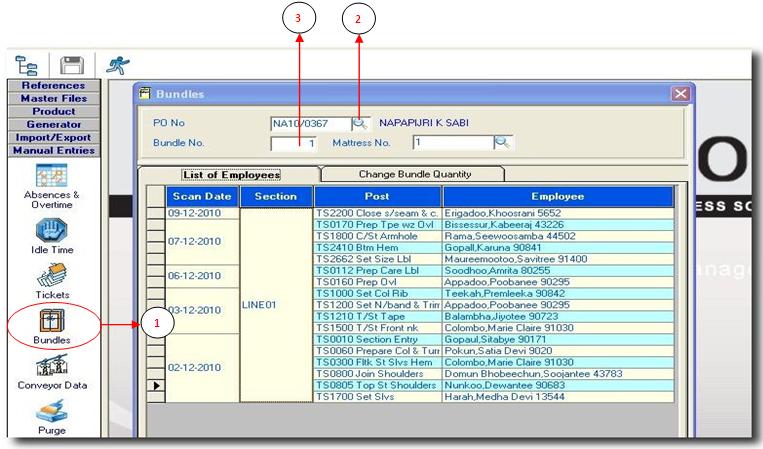Select the List of Employees tab
The image size is (763, 449).
pyautogui.click(x=231, y=174)
